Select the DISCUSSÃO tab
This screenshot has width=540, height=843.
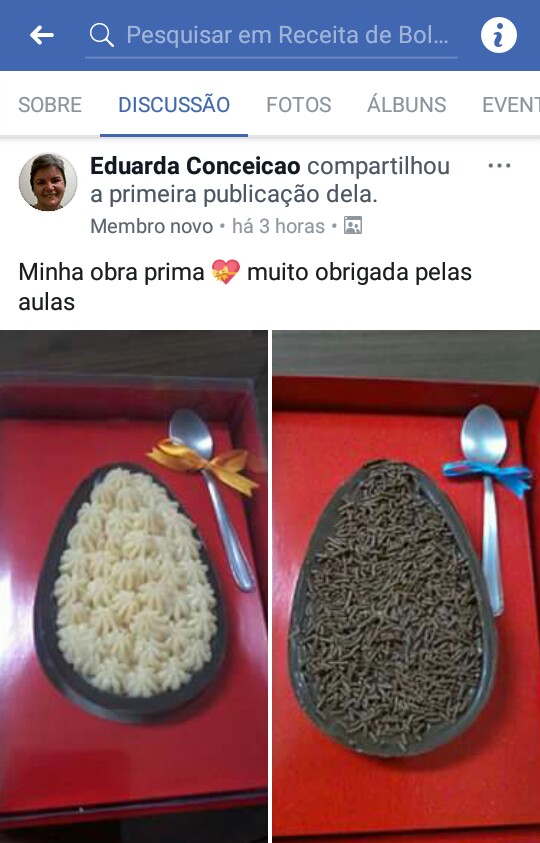coord(174,104)
